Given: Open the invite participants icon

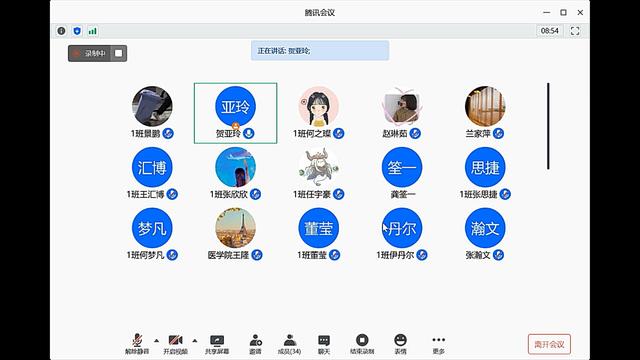Looking at the screenshot, I should (256, 344).
